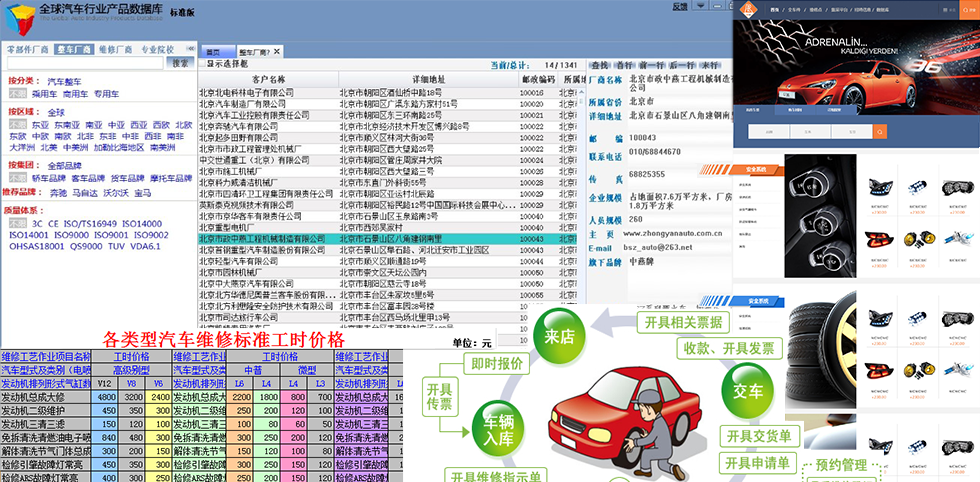The height and width of the screenshot is (482, 980).
Task: Click the 收款、开具发票 box
Action: click(x=729, y=348)
